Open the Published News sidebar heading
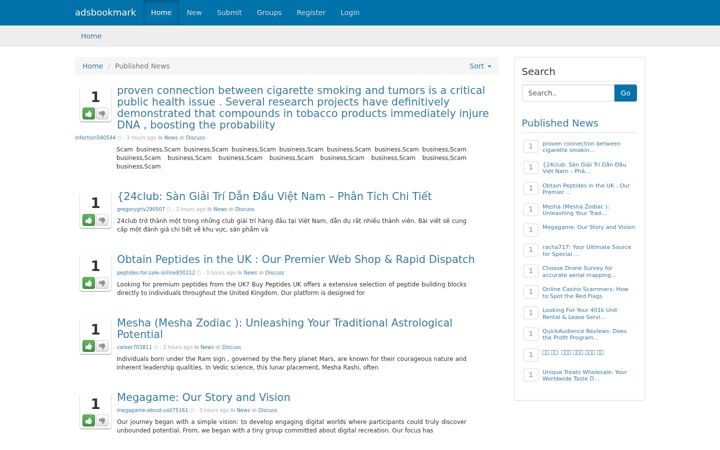This screenshot has height=450, width=720. [x=560, y=123]
